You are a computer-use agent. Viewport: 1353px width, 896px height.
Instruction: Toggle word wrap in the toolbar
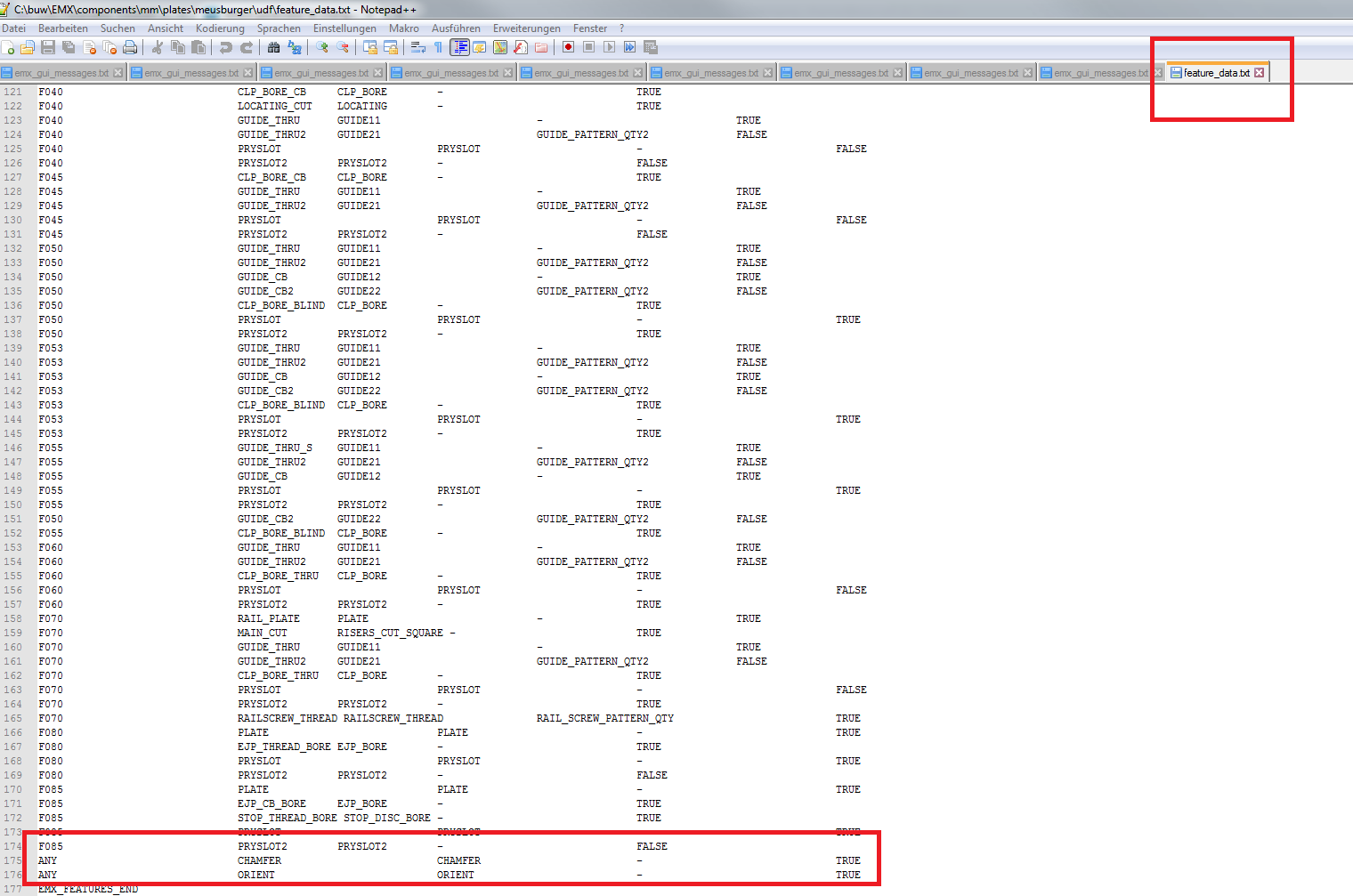[x=417, y=47]
